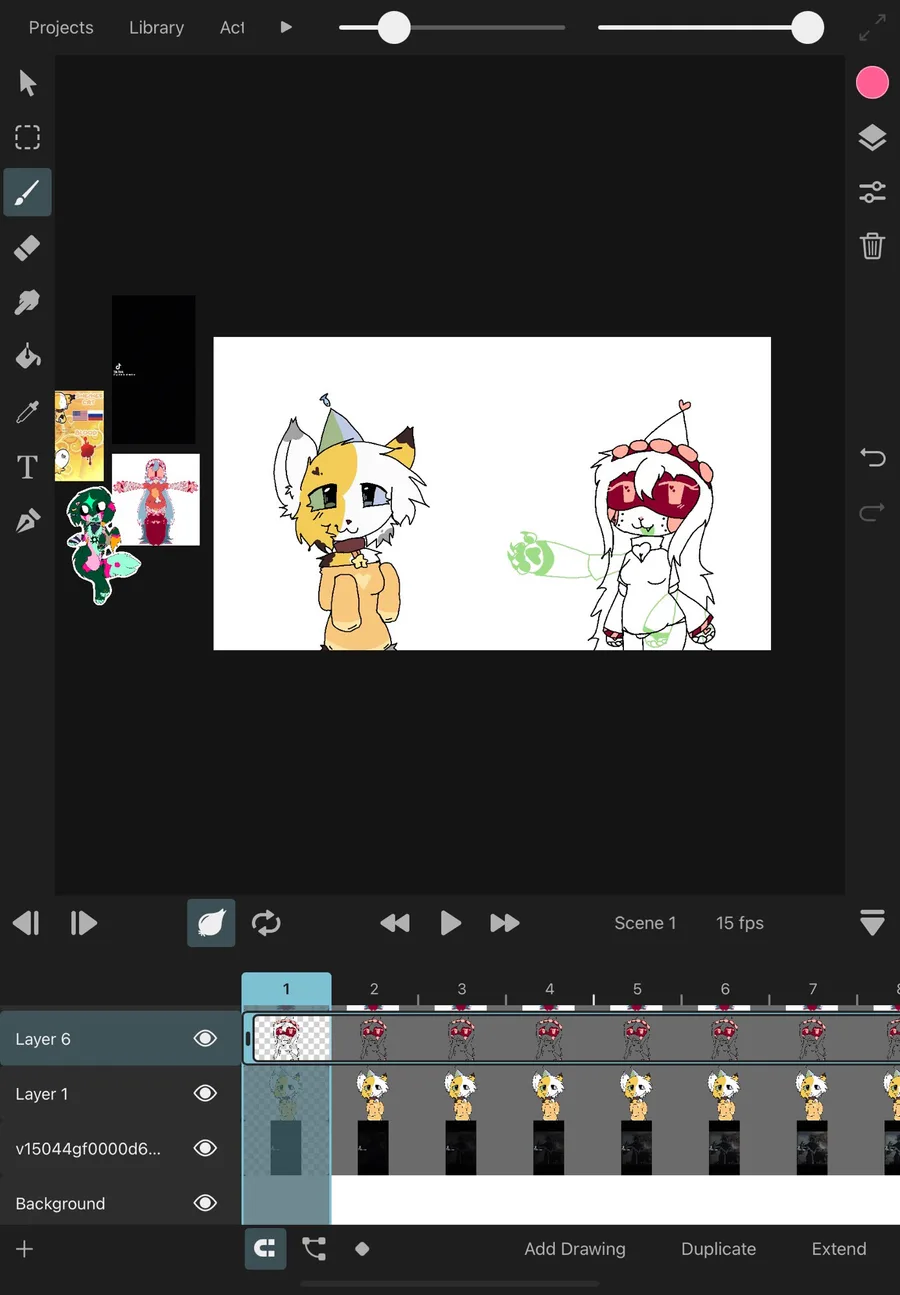
Task: Choose the Eyedropper tool
Action: tap(27, 411)
